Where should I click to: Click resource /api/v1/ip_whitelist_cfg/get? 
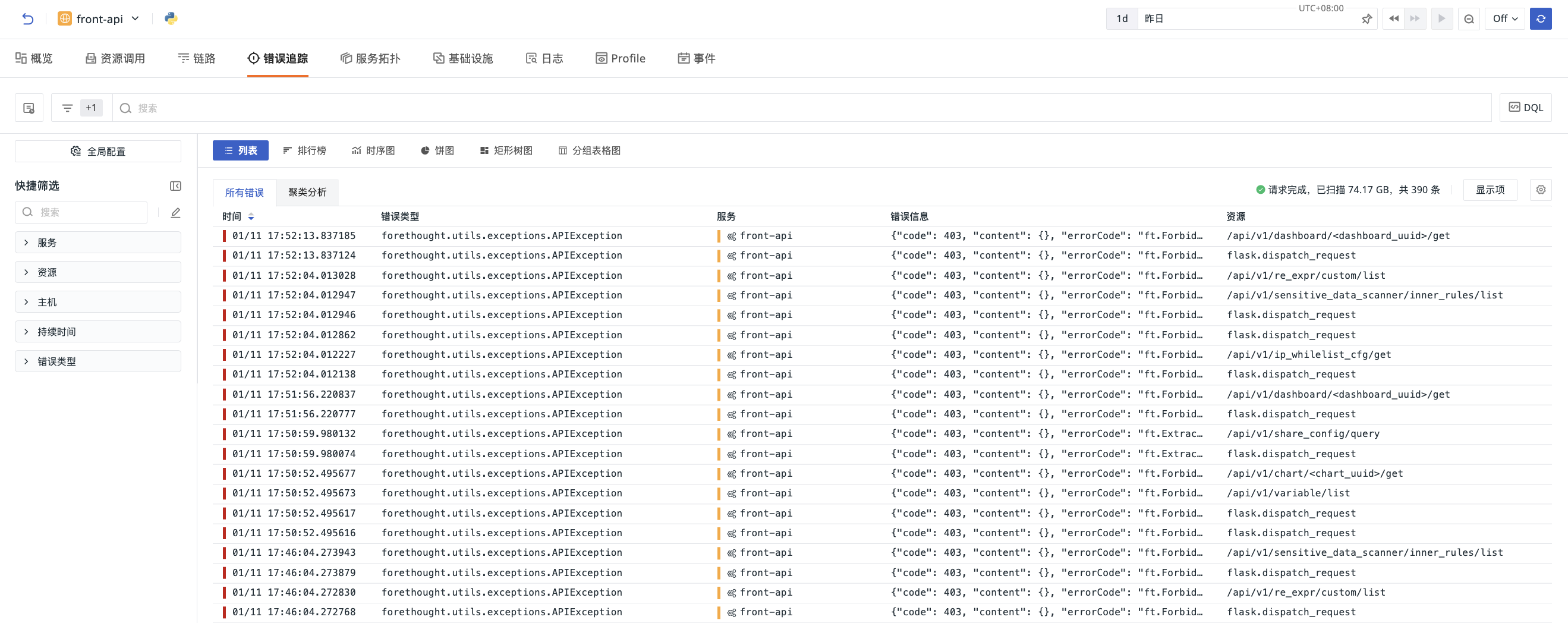point(1309,355)
